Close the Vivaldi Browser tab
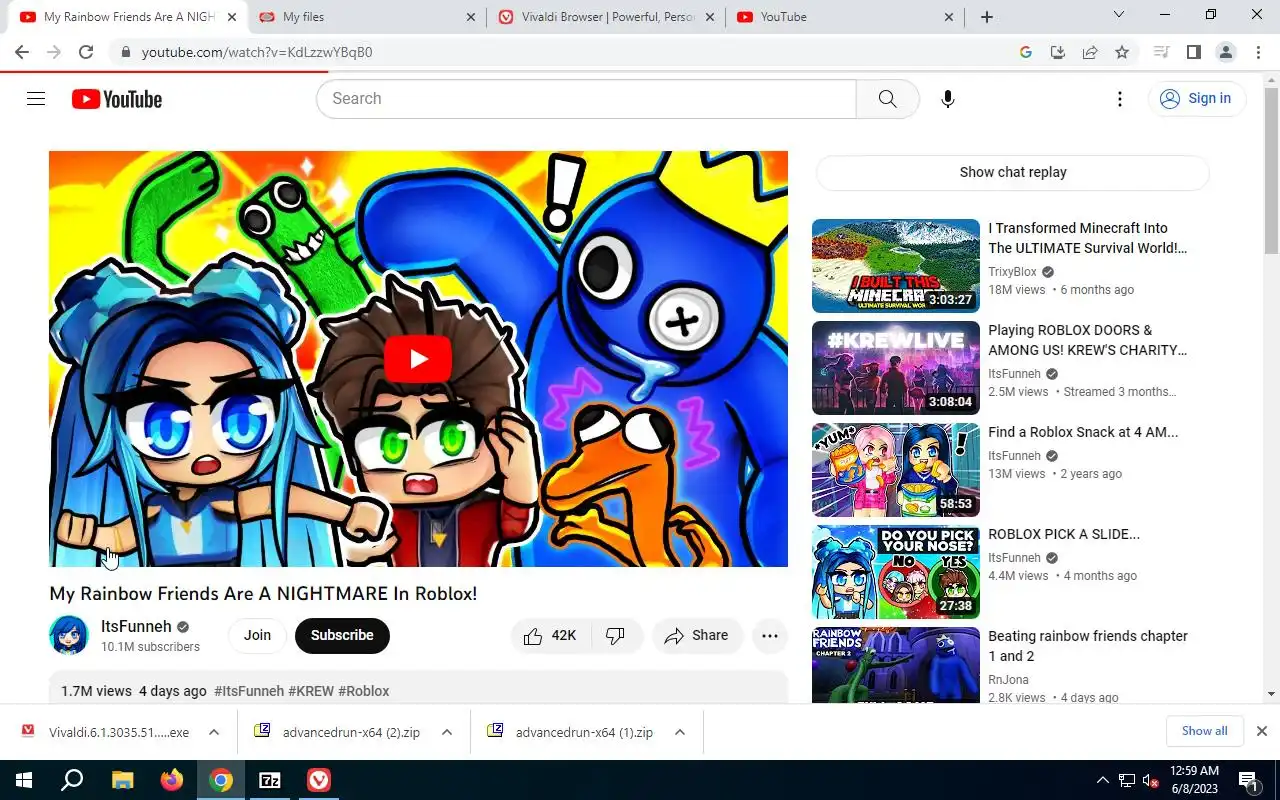 [x=710, y=17]
